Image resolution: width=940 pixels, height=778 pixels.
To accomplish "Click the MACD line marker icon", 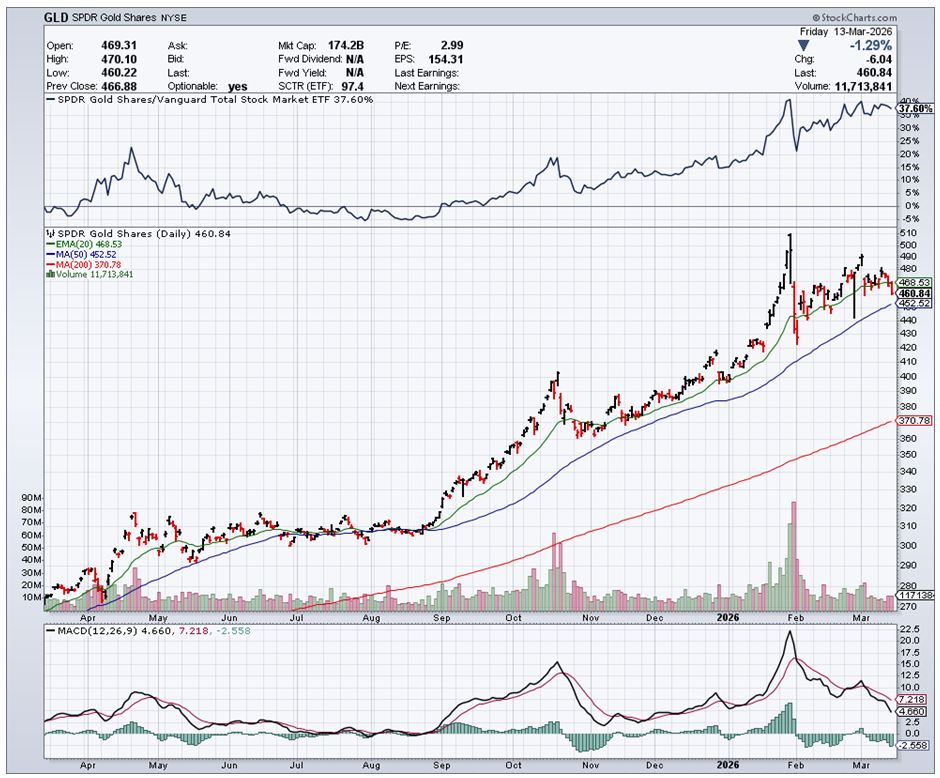I will pyautogui.click(x=51, y=631).
